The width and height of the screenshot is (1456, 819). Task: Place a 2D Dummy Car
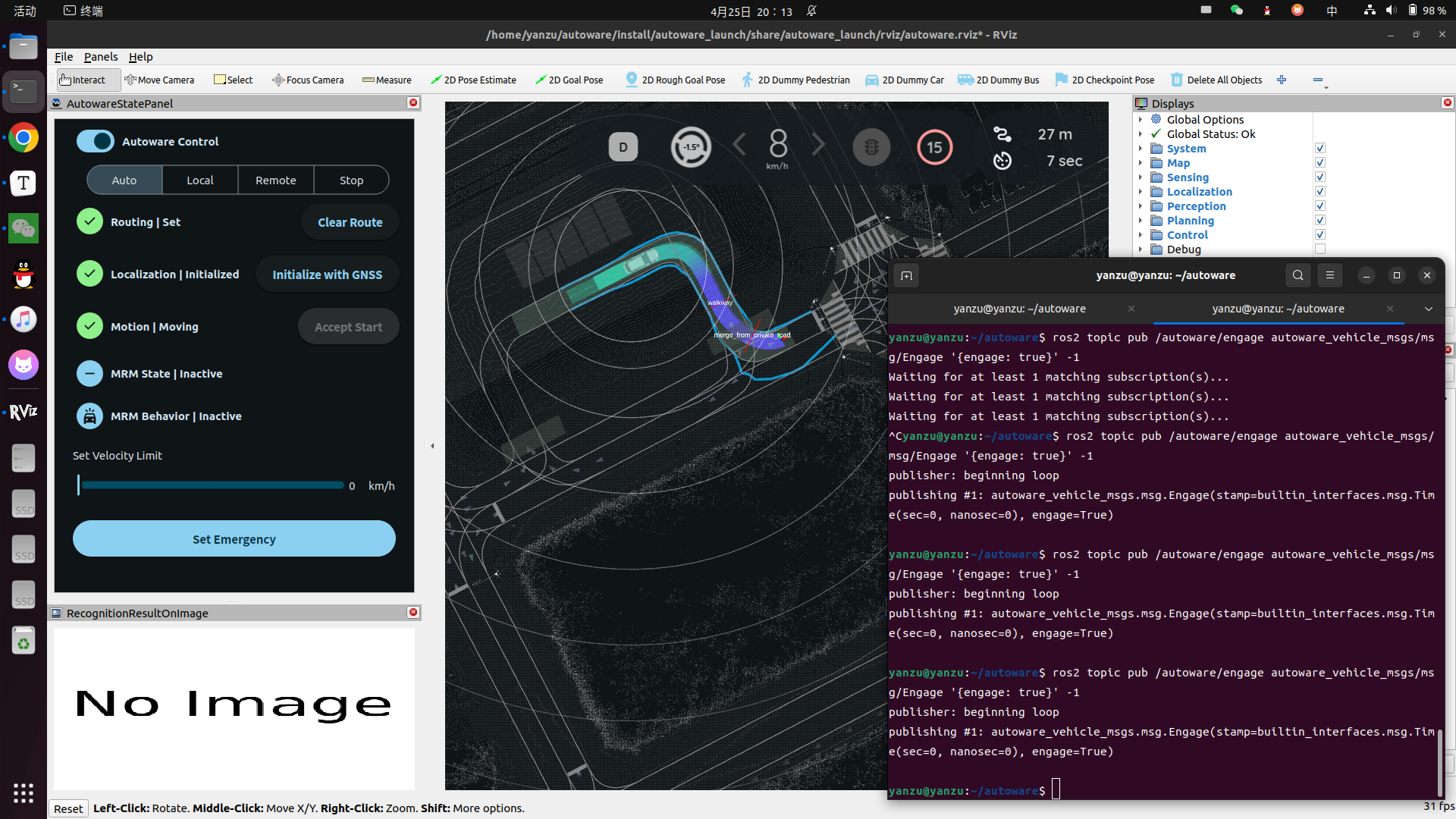click(905, 80)
